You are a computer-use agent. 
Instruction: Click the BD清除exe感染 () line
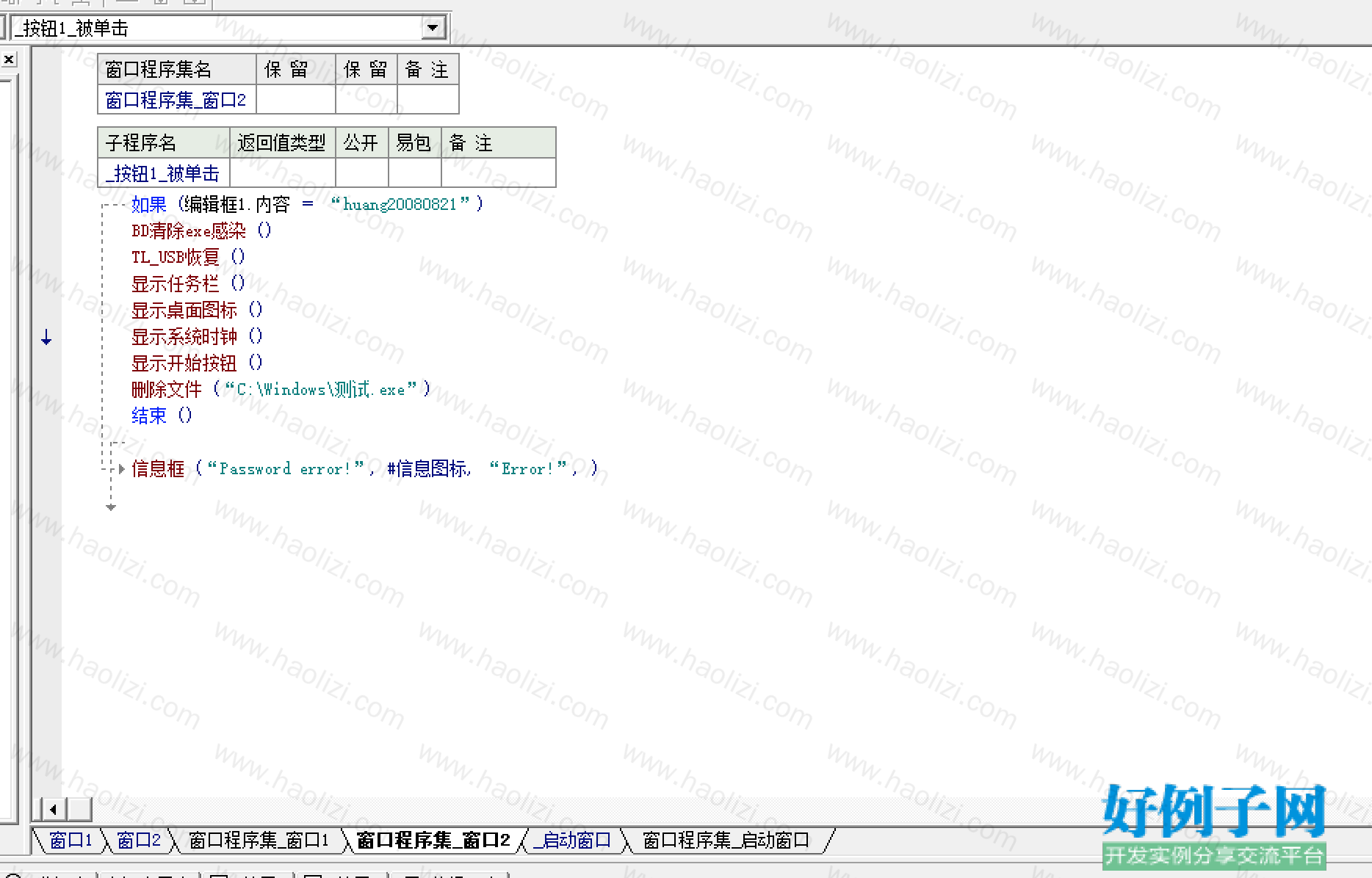click(201, 231)
